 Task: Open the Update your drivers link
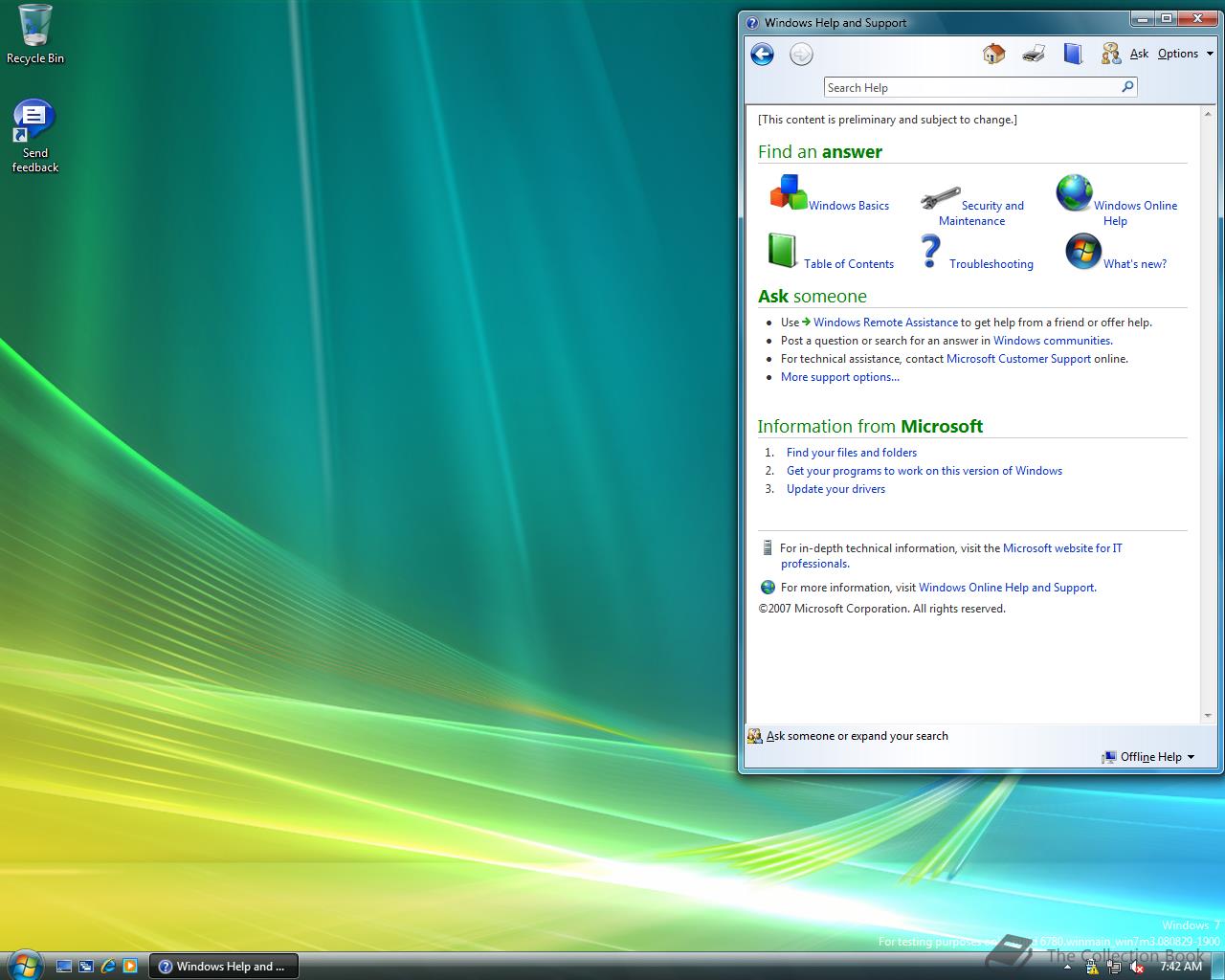coord(835,489)
